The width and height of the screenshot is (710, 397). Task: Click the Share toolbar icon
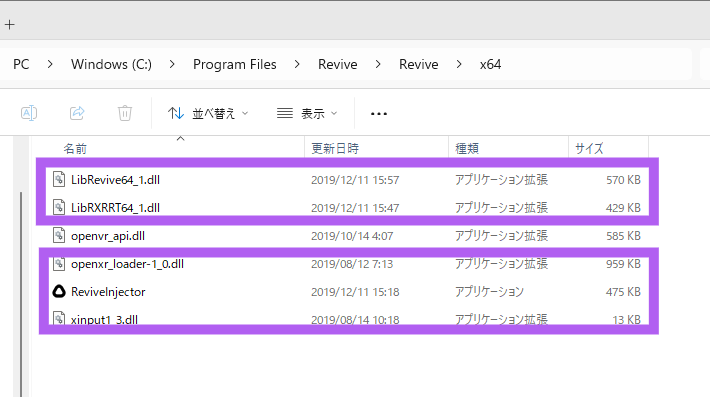click(x=77, y=113)
